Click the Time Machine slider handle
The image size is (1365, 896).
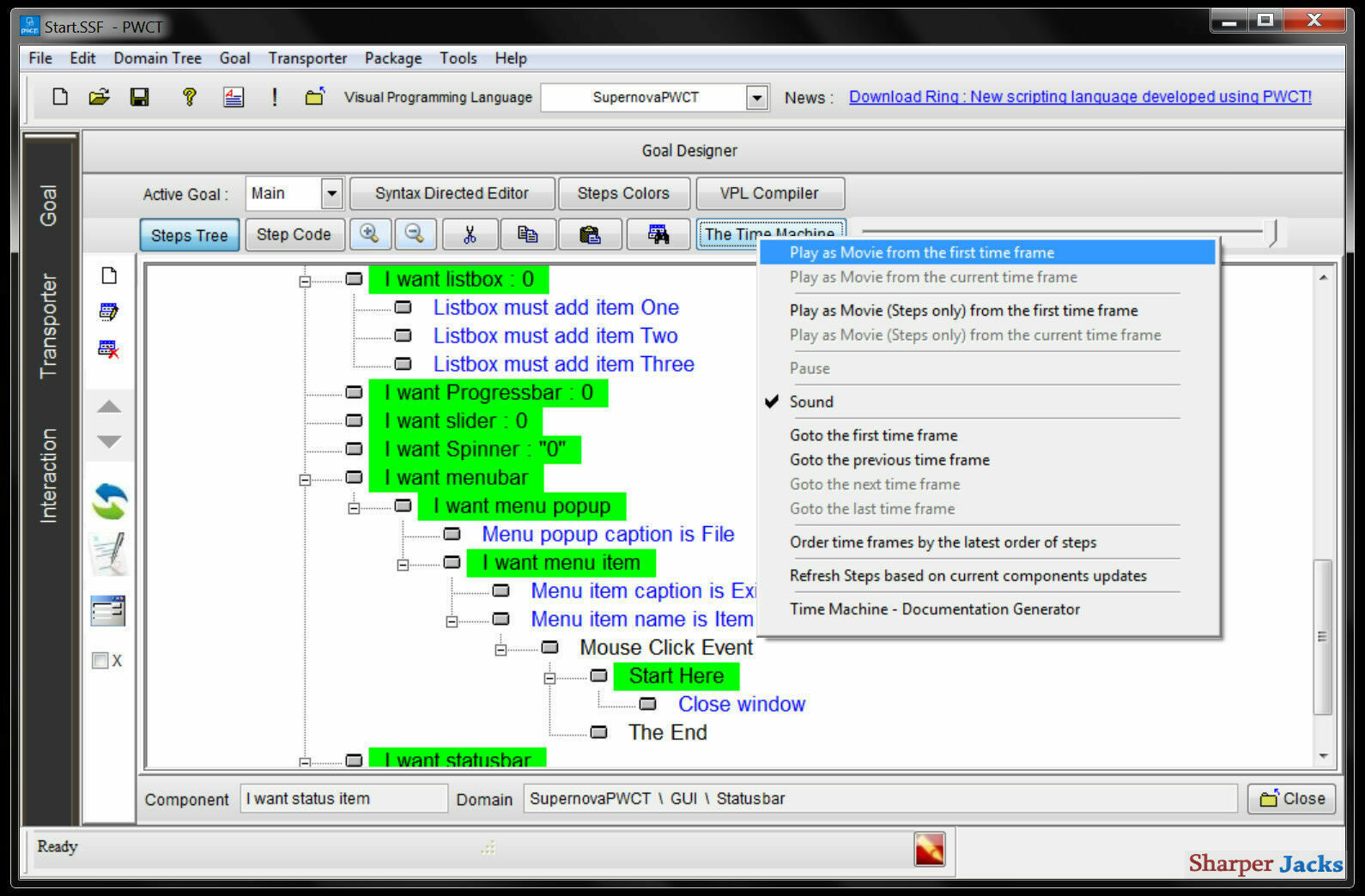point(1271,233)
